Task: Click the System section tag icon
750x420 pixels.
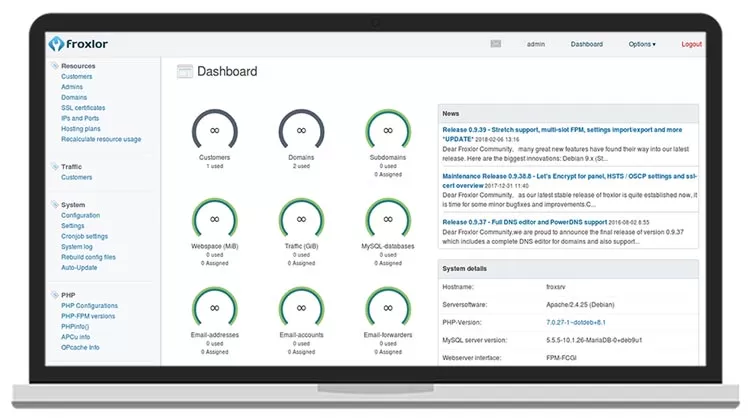Action: [x=55, y=204]
